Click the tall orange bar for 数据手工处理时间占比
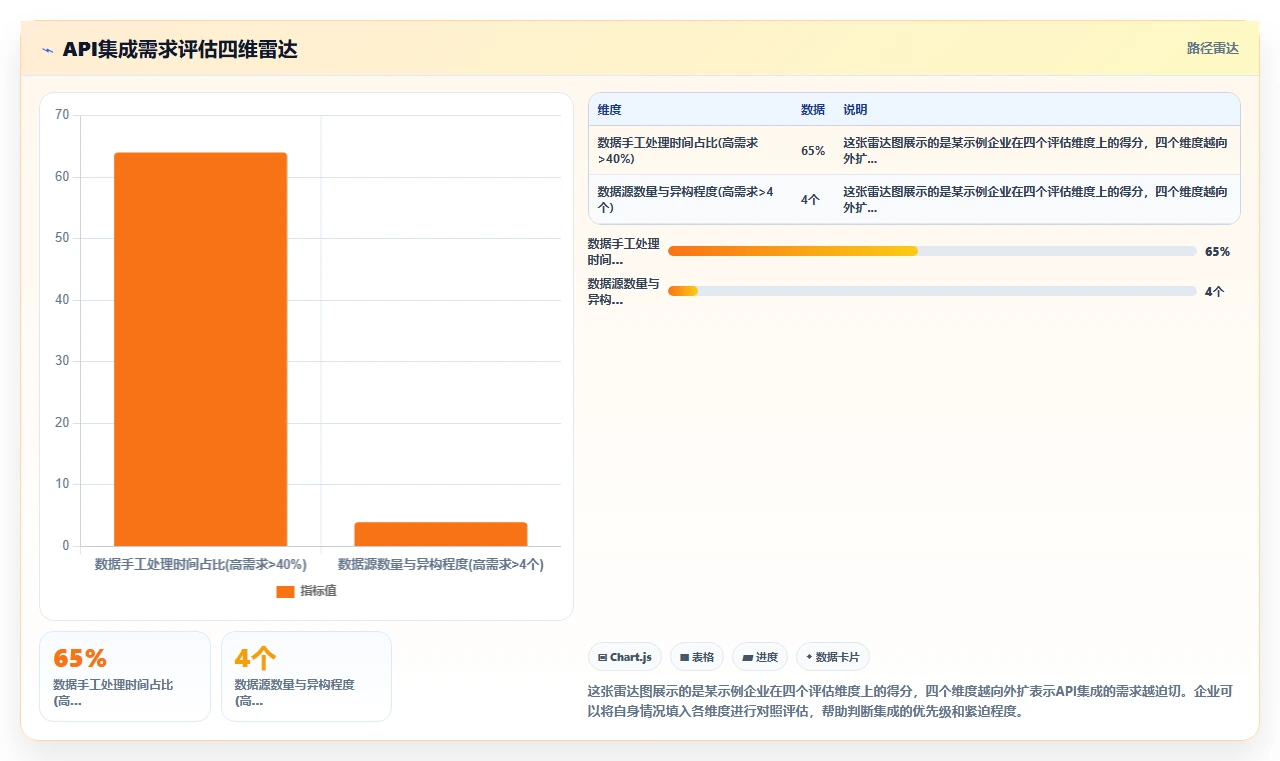Image resolution: width=1280 pixels, height=761 pixels. point(200,349)
